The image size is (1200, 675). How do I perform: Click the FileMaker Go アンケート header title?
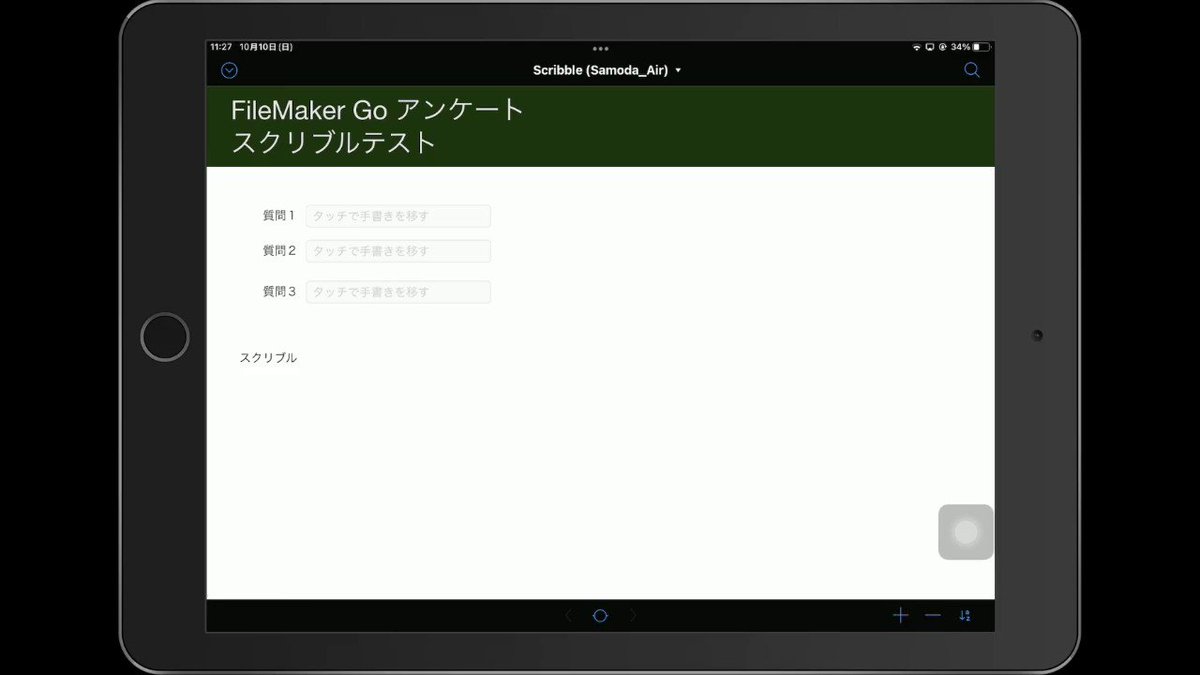point(378,110)
